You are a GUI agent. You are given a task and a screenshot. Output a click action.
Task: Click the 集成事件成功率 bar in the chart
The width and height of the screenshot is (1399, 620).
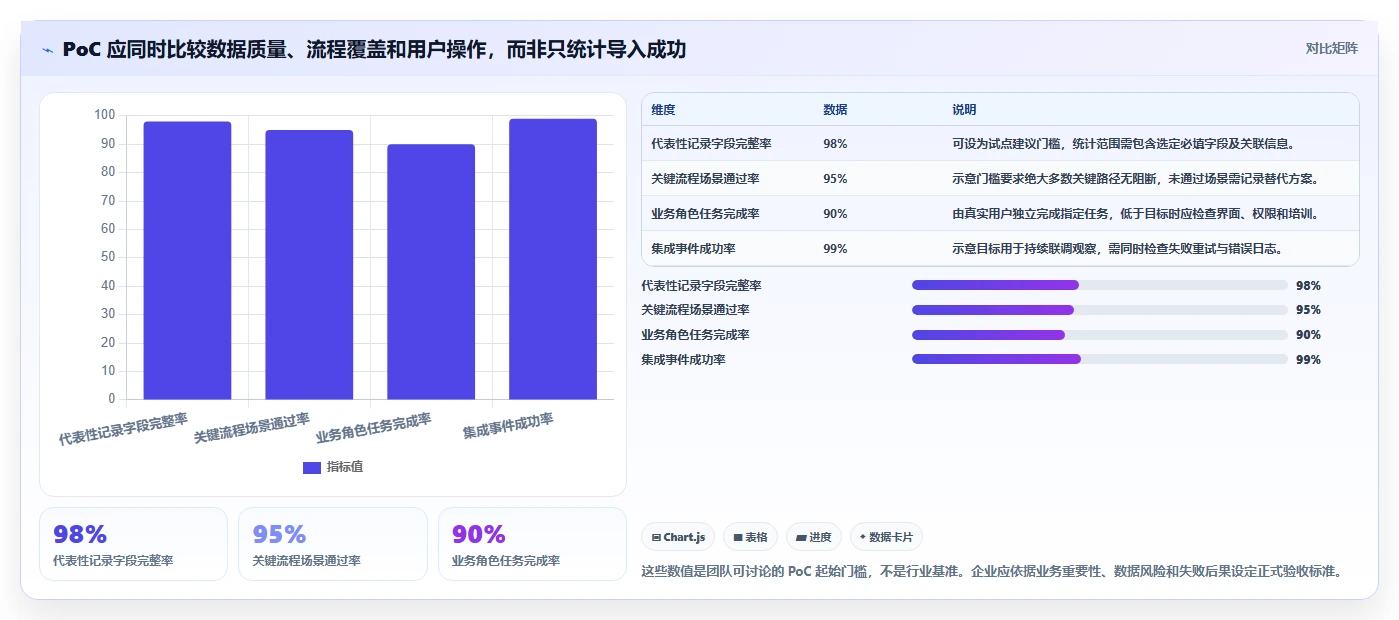pyautogui.click(x=553, y=259)
